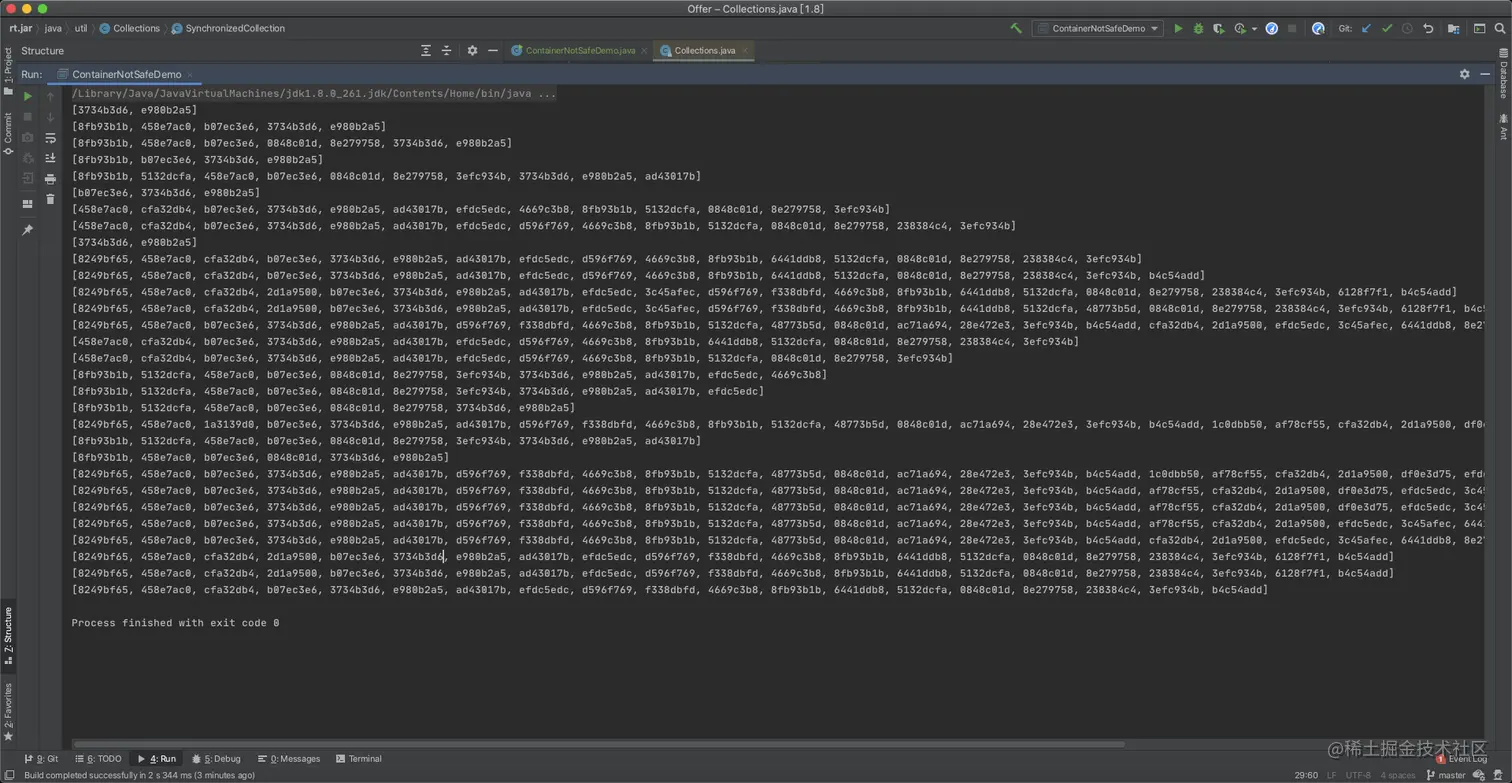
Task: Click the java breadcrumb segment
Action: [x=53, y=29]
